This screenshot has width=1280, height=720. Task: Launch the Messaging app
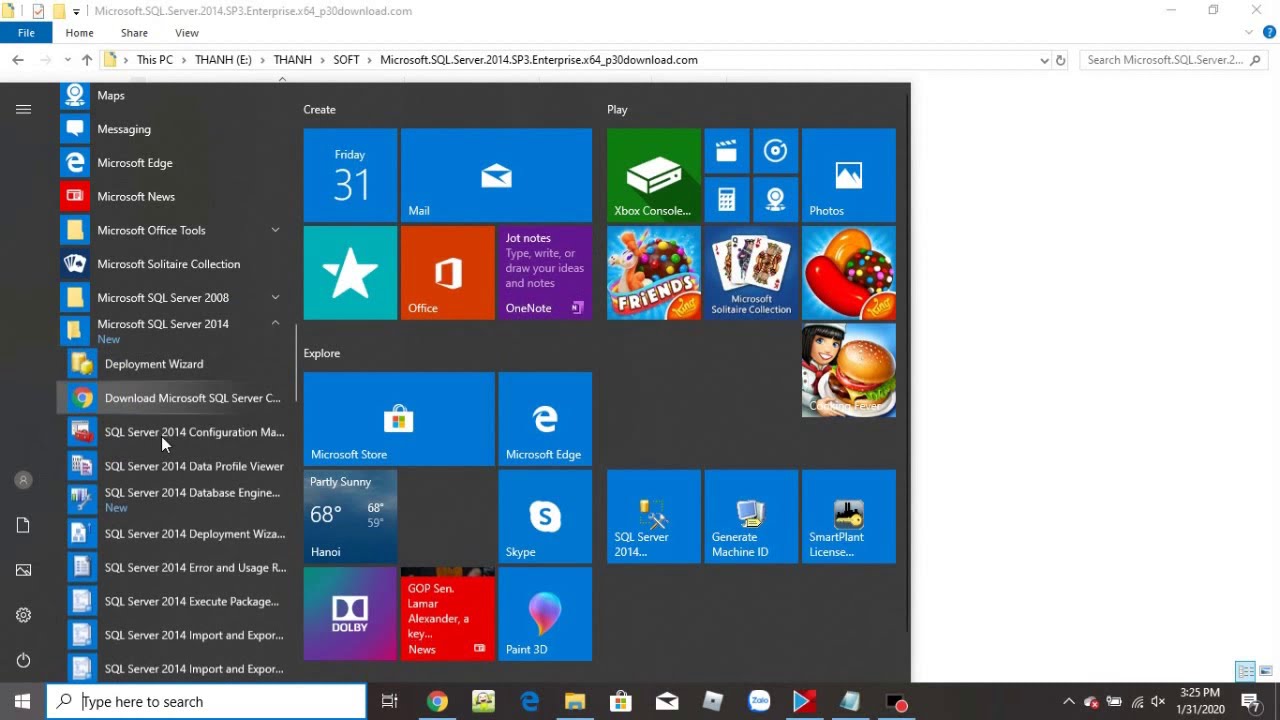(171, 129)
